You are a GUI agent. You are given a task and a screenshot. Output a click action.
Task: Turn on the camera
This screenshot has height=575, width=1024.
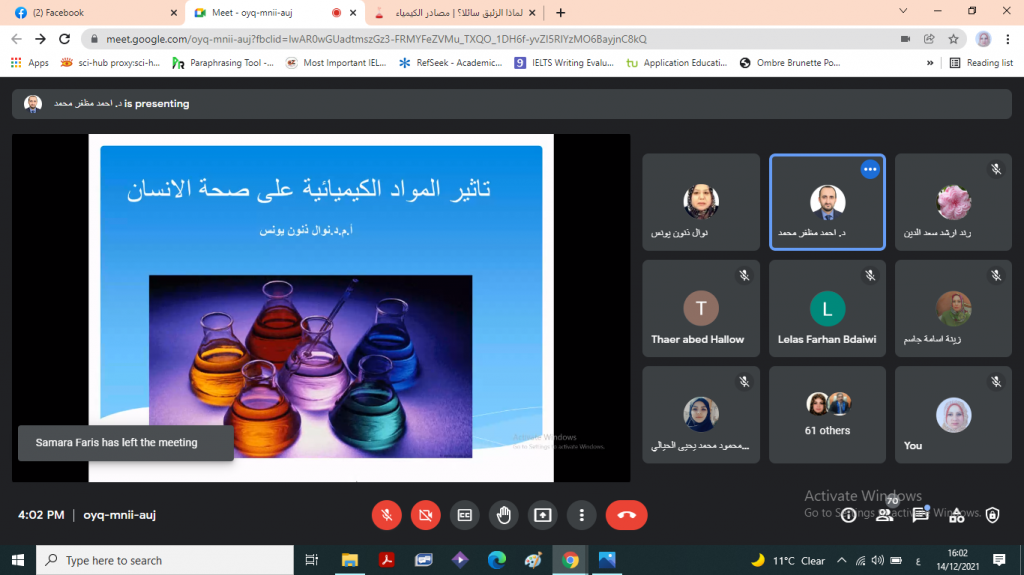point(425,515)
